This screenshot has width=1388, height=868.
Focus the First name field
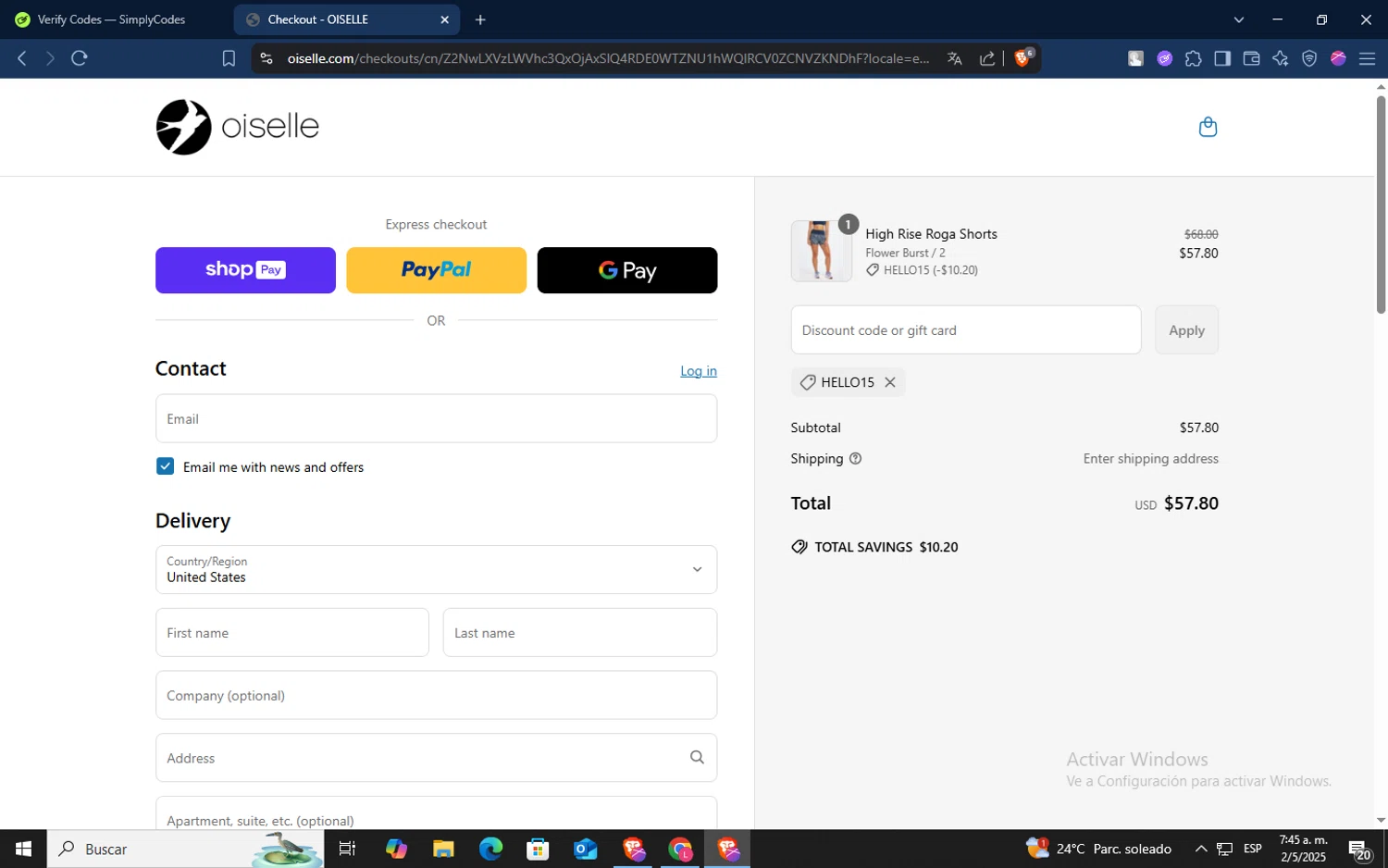[292, 632]
